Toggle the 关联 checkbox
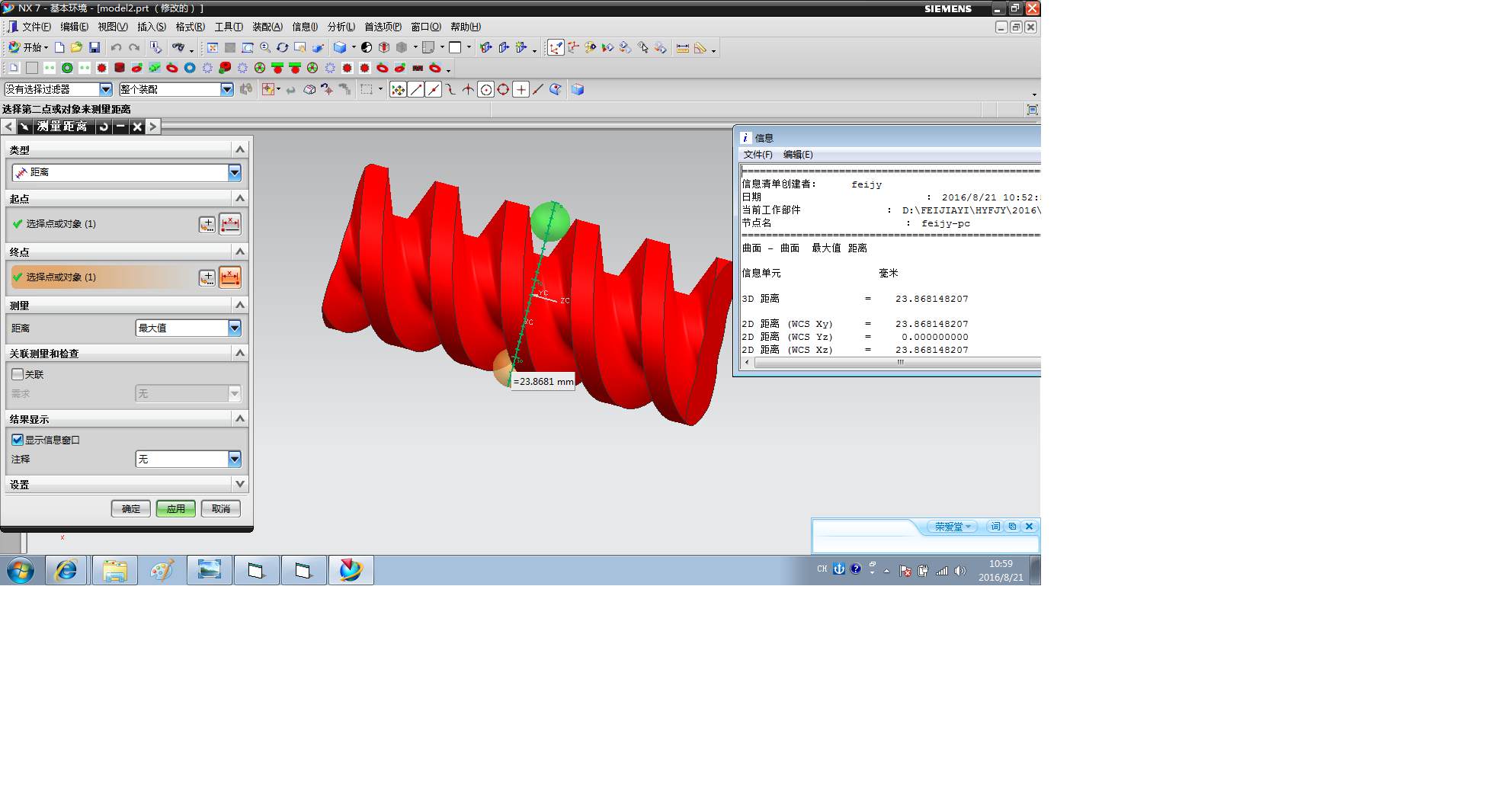The image size is (1512, 788). tap(18, 374)
